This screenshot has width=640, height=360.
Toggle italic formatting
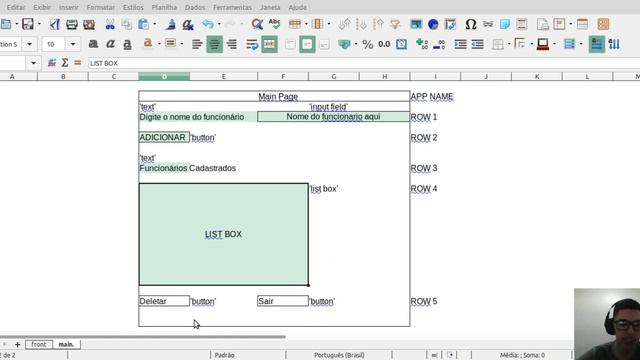coord(110,44)
